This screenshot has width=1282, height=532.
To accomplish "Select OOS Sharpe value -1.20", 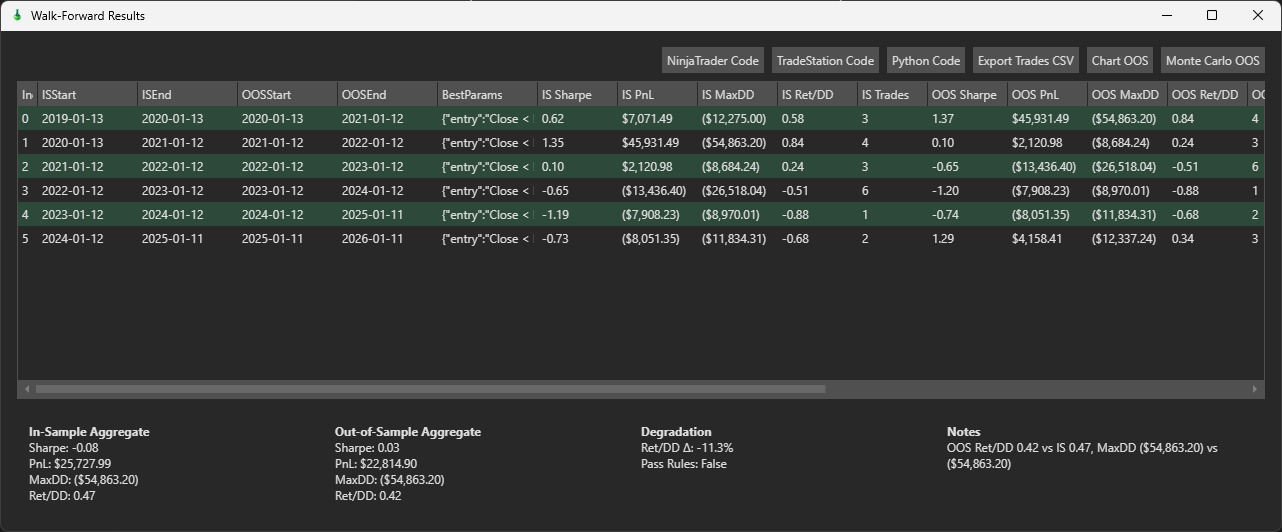I will click(x=967, y=191).
